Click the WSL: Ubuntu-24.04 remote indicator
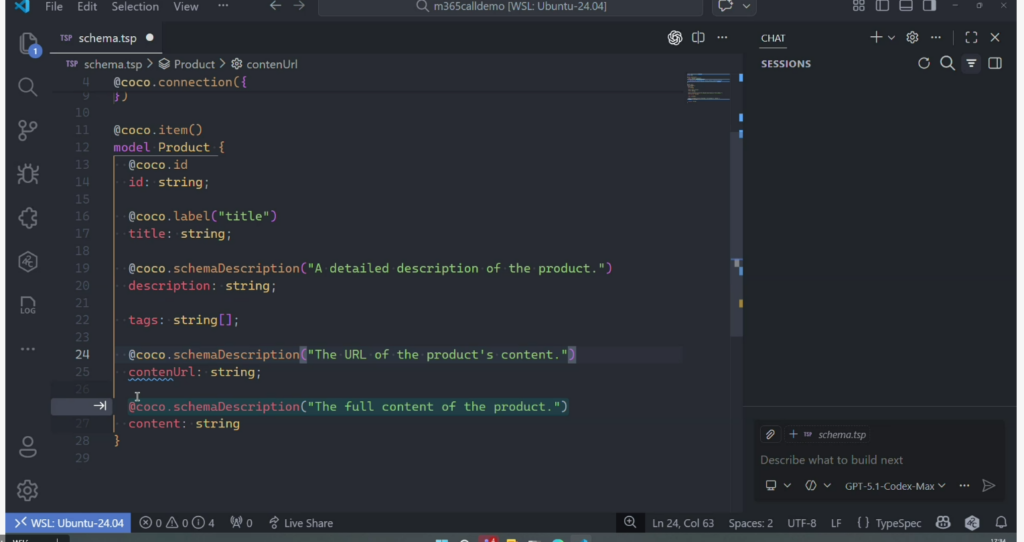 pyautogui.click(x=68, y=523)
